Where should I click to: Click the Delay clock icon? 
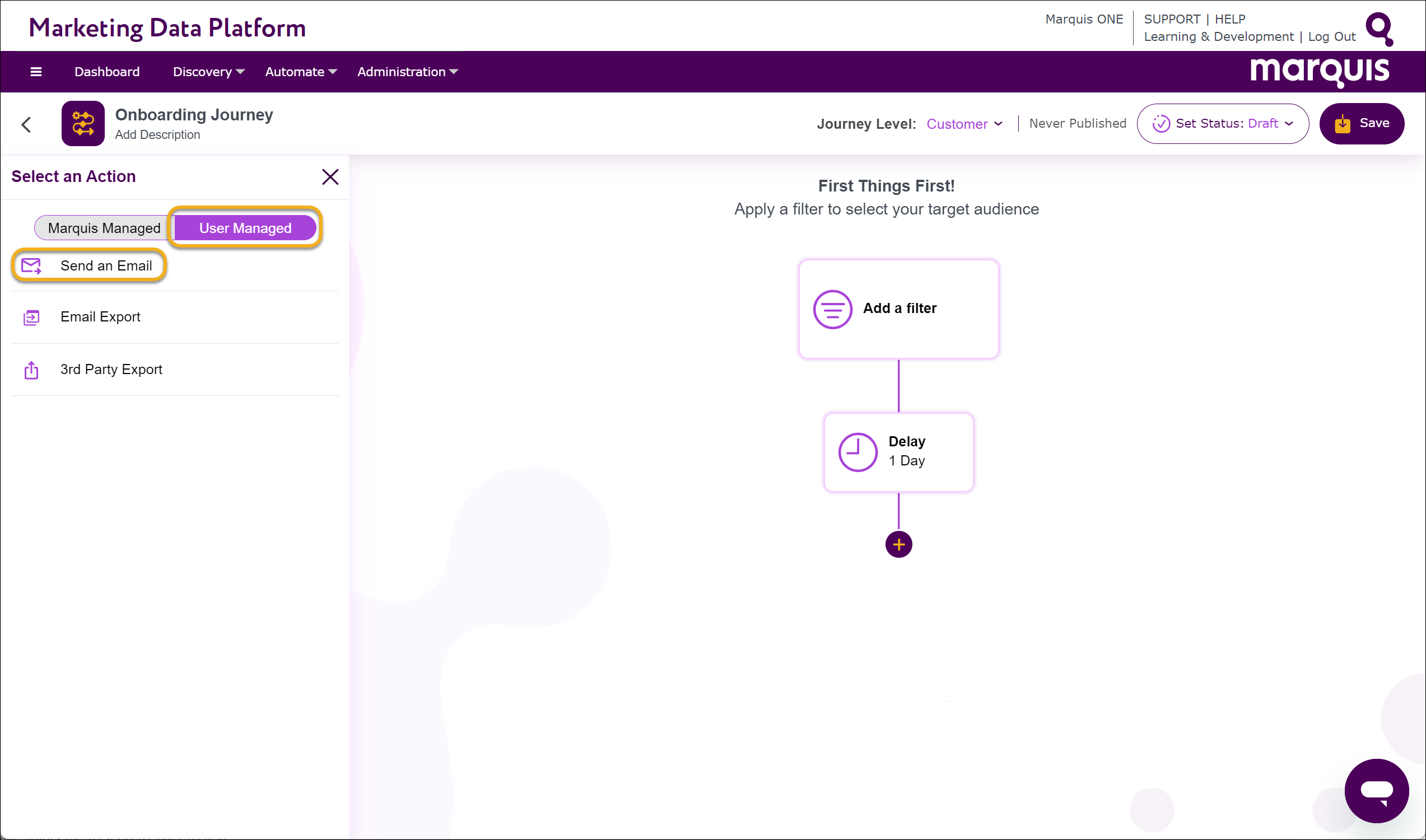858,452
